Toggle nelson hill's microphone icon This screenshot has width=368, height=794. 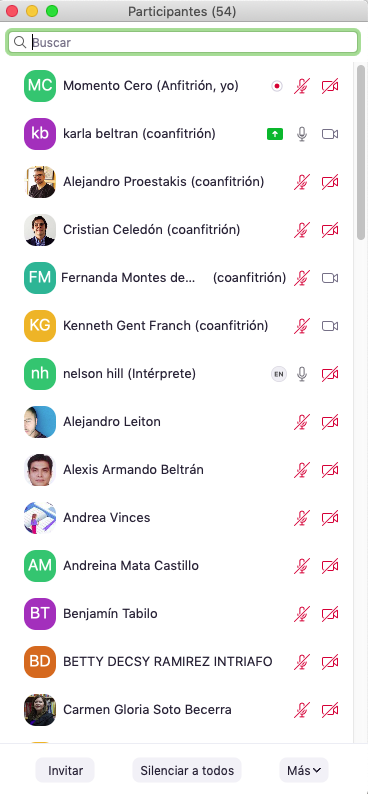[302, 374]
